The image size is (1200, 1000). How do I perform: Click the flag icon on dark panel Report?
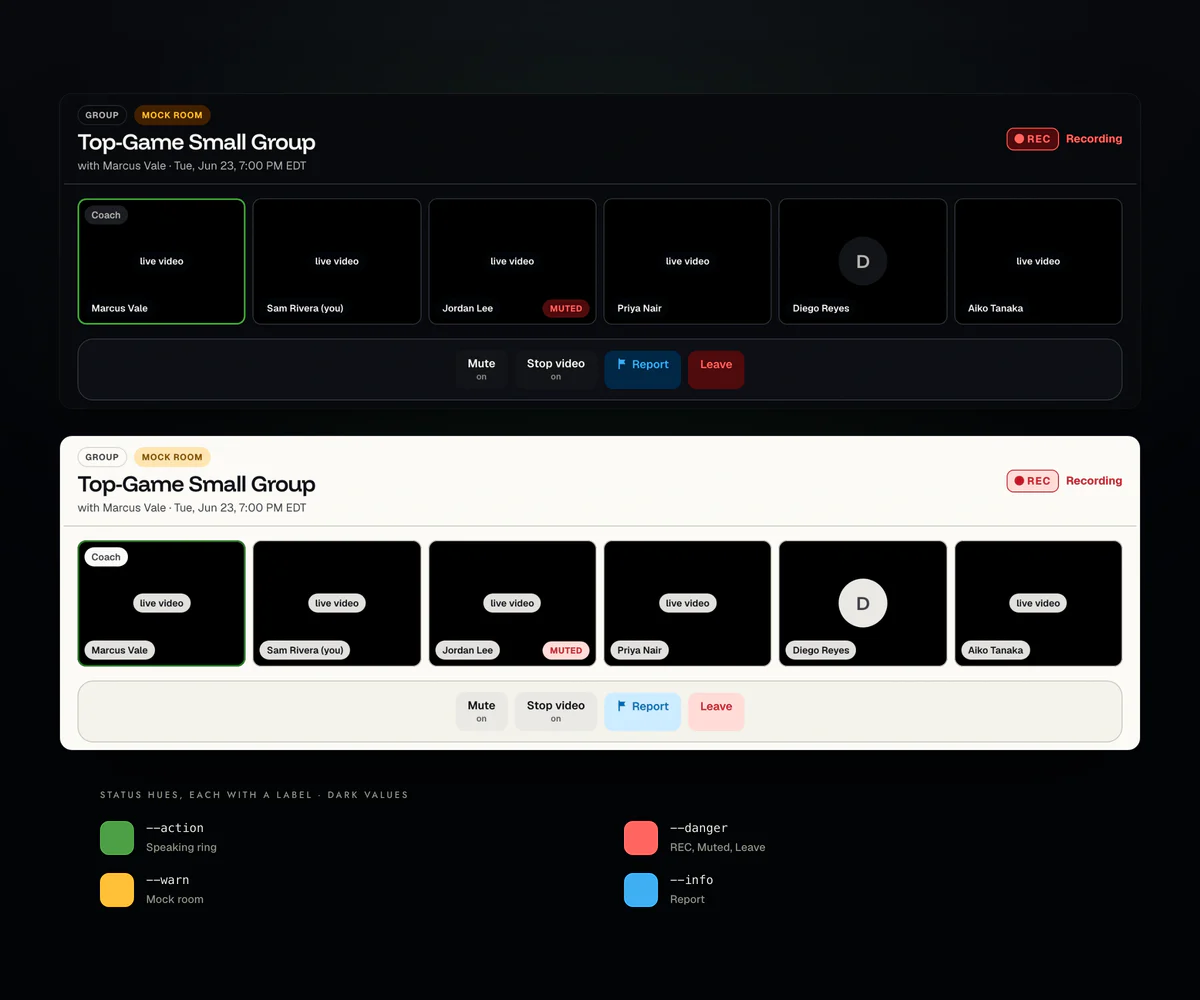[621, 364]
